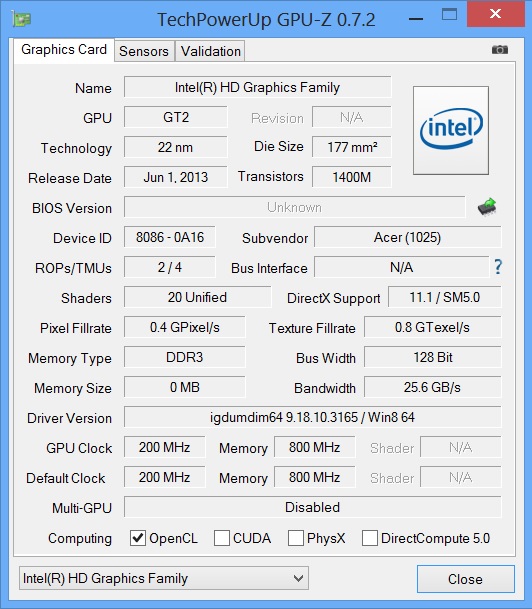Viewport: 532px width, 609px height.
Task: Take a screenshot with the camera icon
Action: [500, 50]
